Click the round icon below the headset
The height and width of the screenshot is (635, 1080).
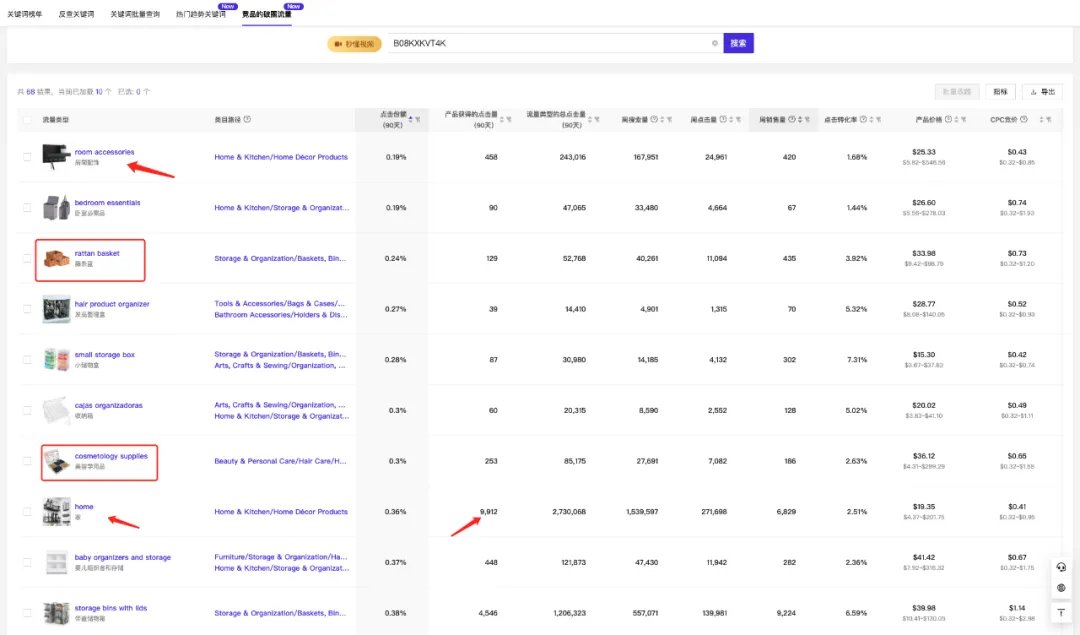pyautogui.click(x=1061, y=588)
